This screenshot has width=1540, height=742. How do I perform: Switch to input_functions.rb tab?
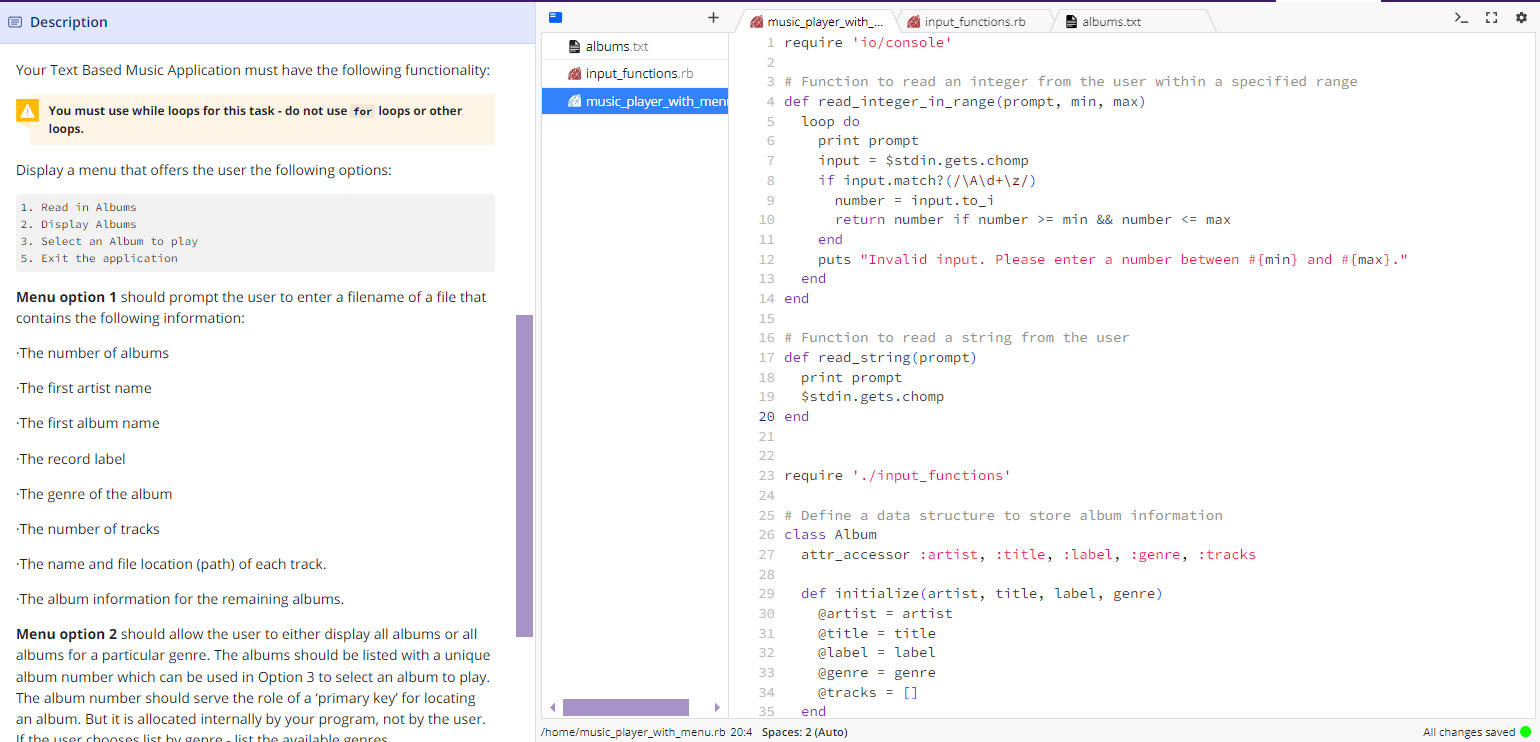[x=975, y=21]
